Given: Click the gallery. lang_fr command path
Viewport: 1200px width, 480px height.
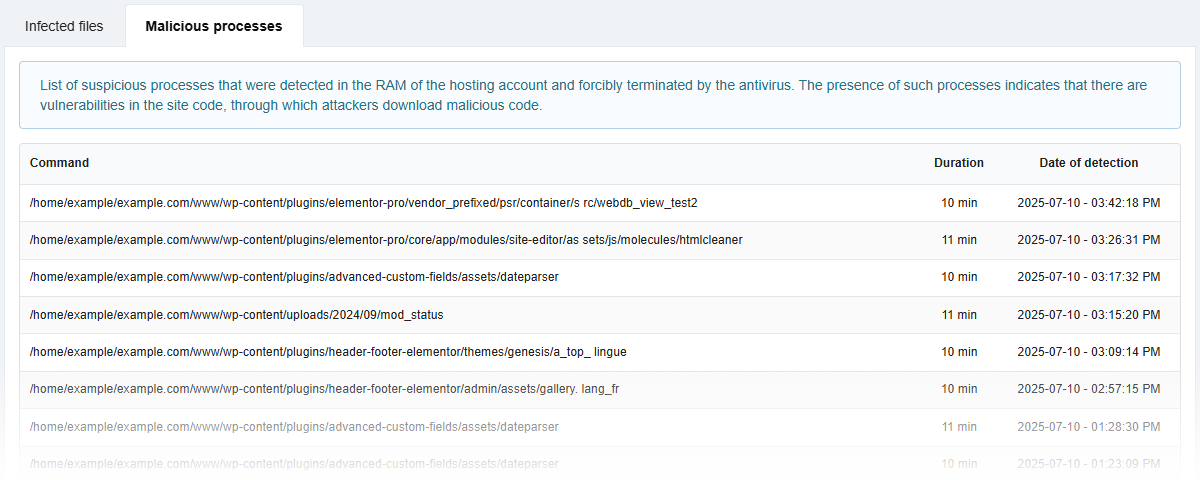Looking at the screenshot, I should click(x=324, y=389).
